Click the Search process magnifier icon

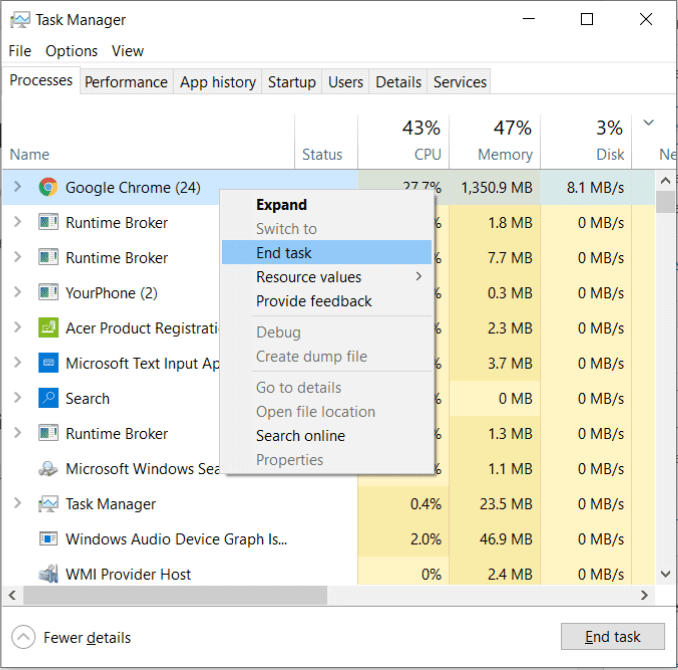click(47, 398)
